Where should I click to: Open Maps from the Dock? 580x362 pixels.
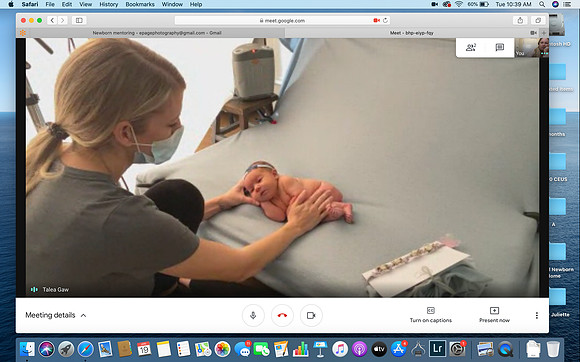203,349
